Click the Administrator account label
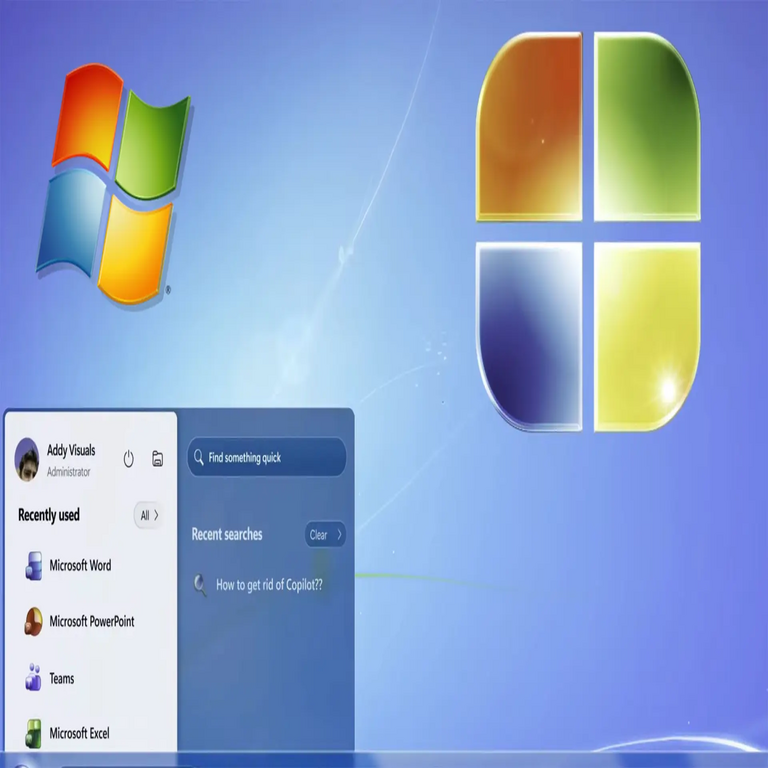Image resolution: width=768 pixels, height=768 pixels. tap(69, 472)
